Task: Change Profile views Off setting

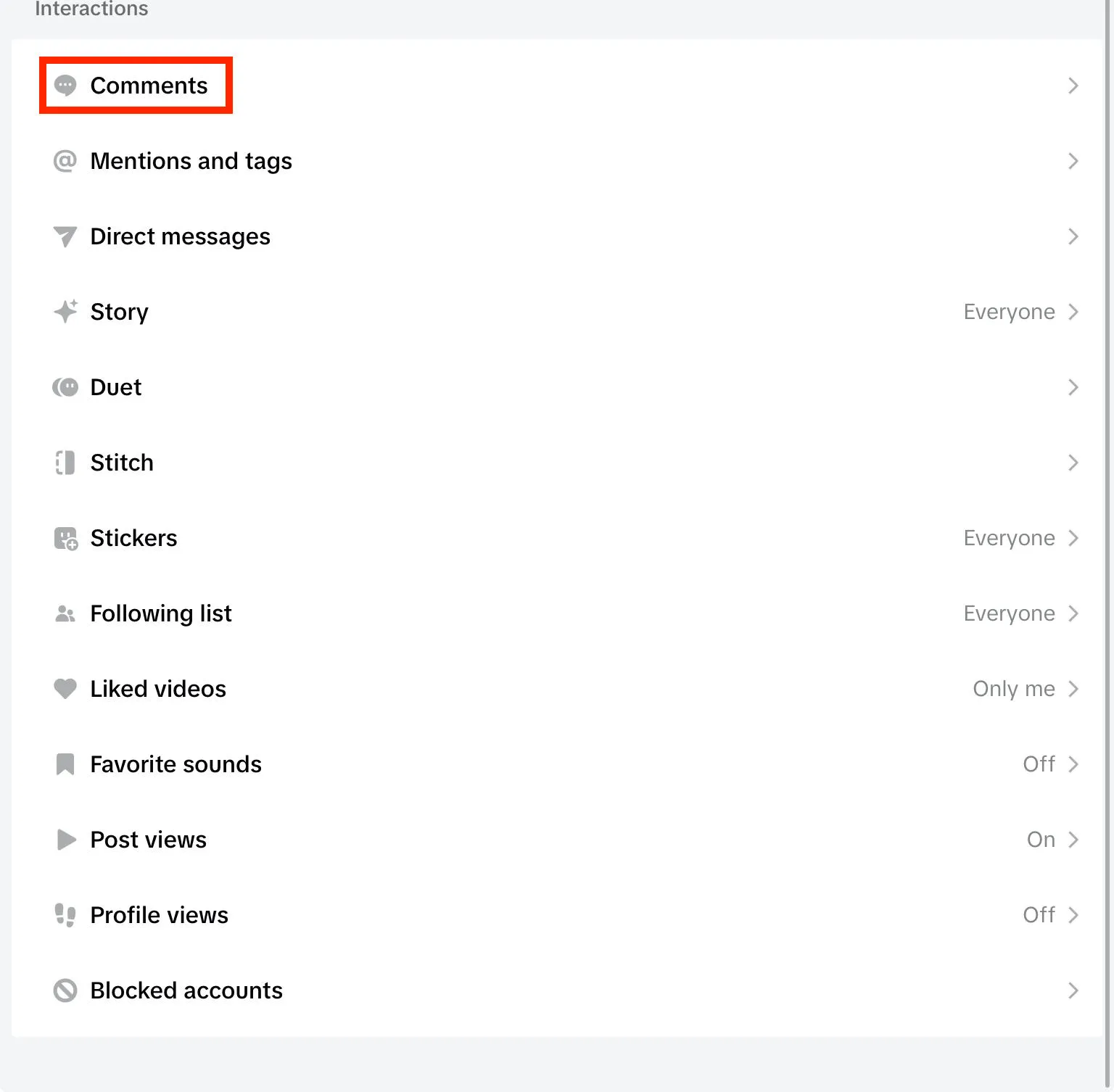Action: click(1039, 915)
